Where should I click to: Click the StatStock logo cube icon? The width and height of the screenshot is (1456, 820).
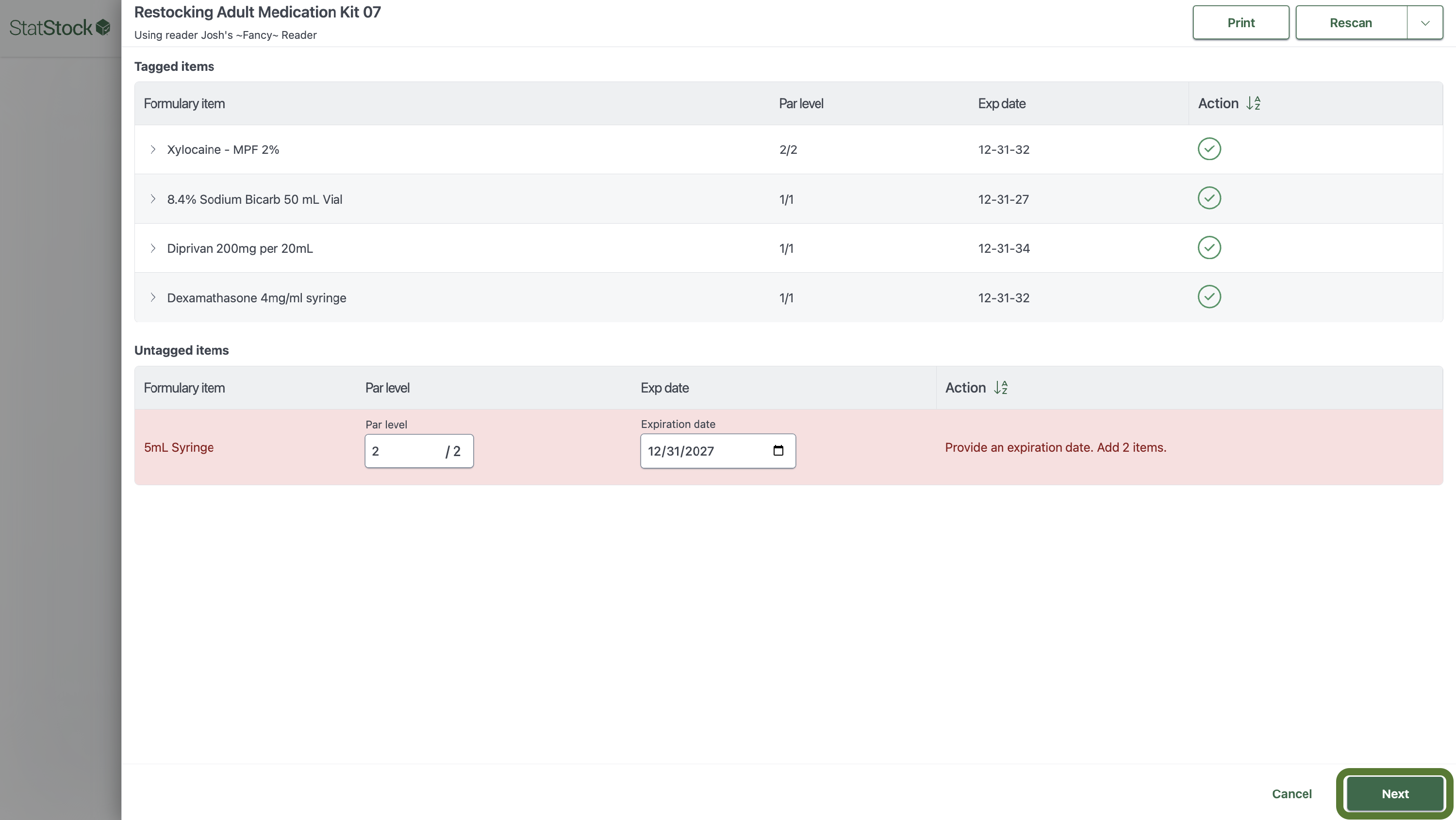click(x=103, y=27)
